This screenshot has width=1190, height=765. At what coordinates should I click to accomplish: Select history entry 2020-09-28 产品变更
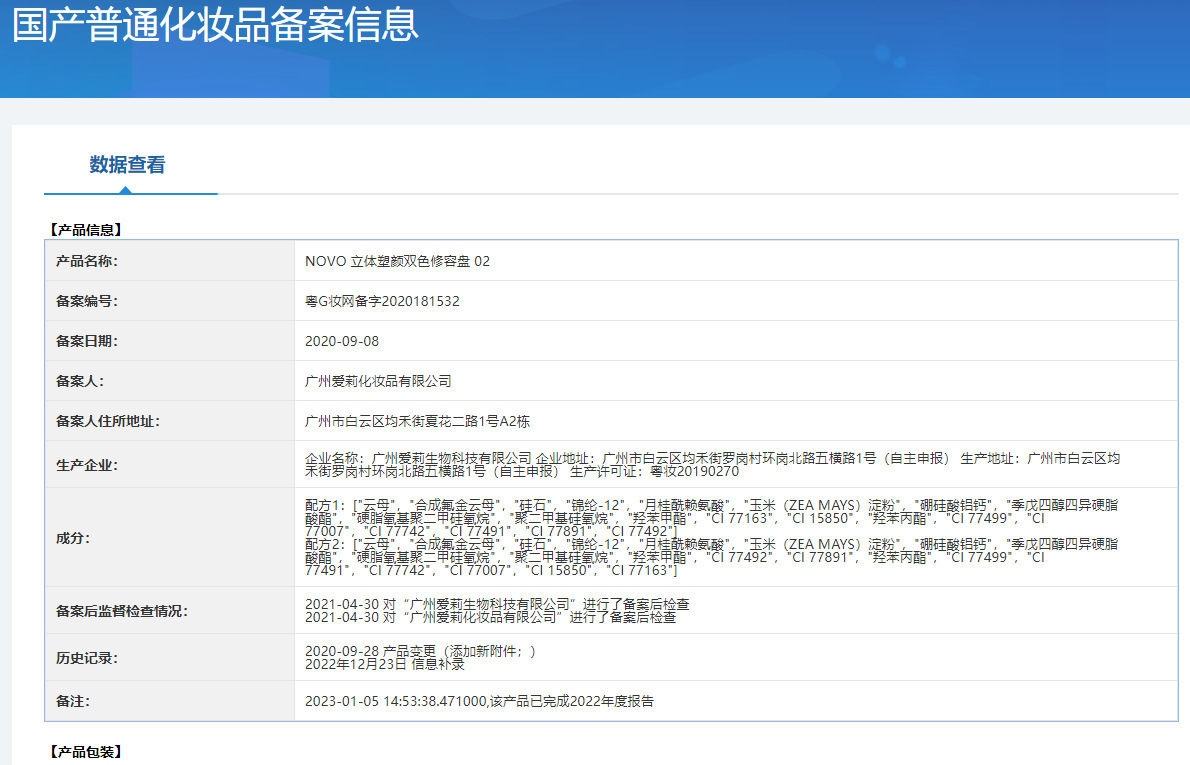pos(420,651)
